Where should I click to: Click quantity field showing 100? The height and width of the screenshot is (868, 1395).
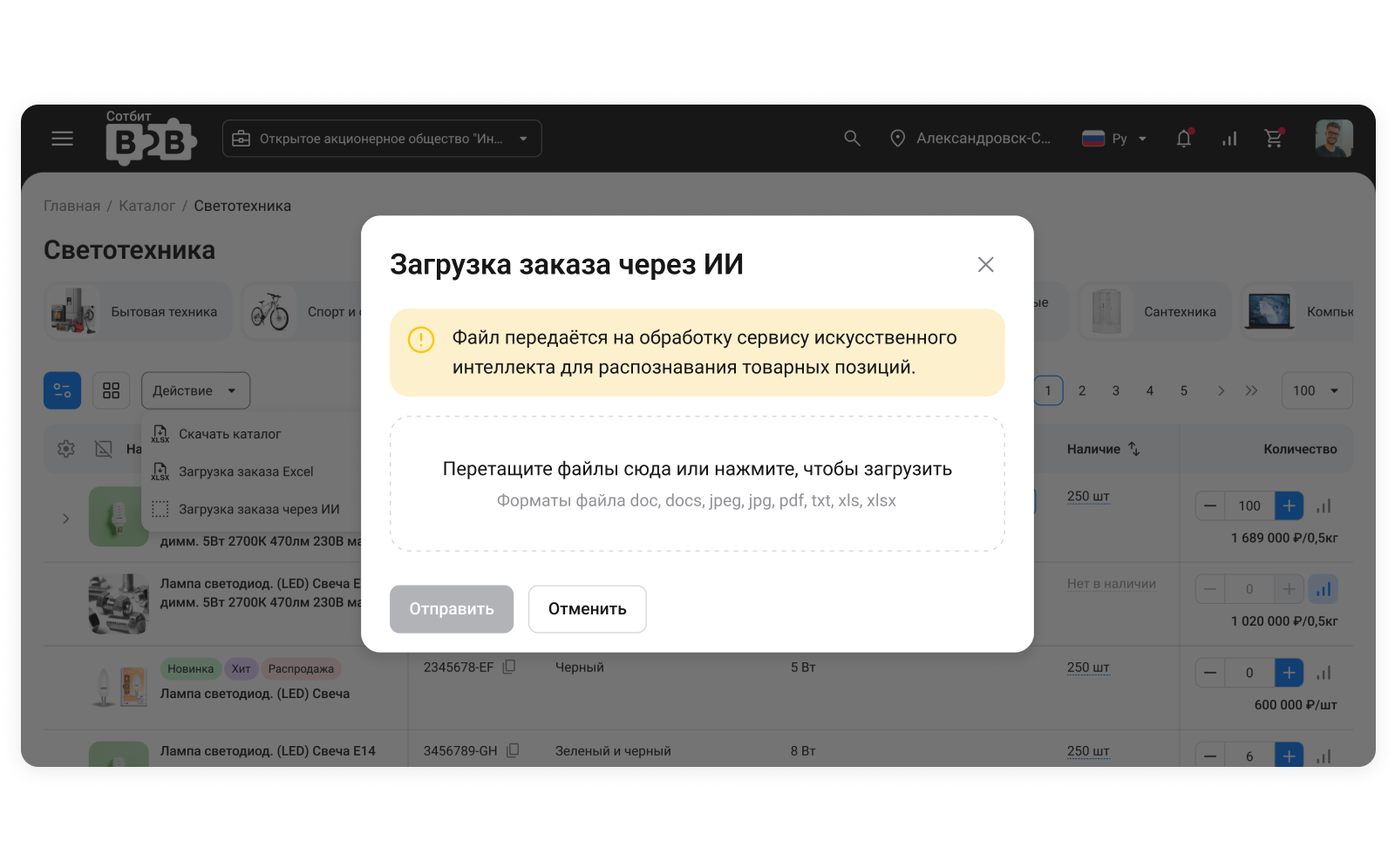[x=1249, y=505]
